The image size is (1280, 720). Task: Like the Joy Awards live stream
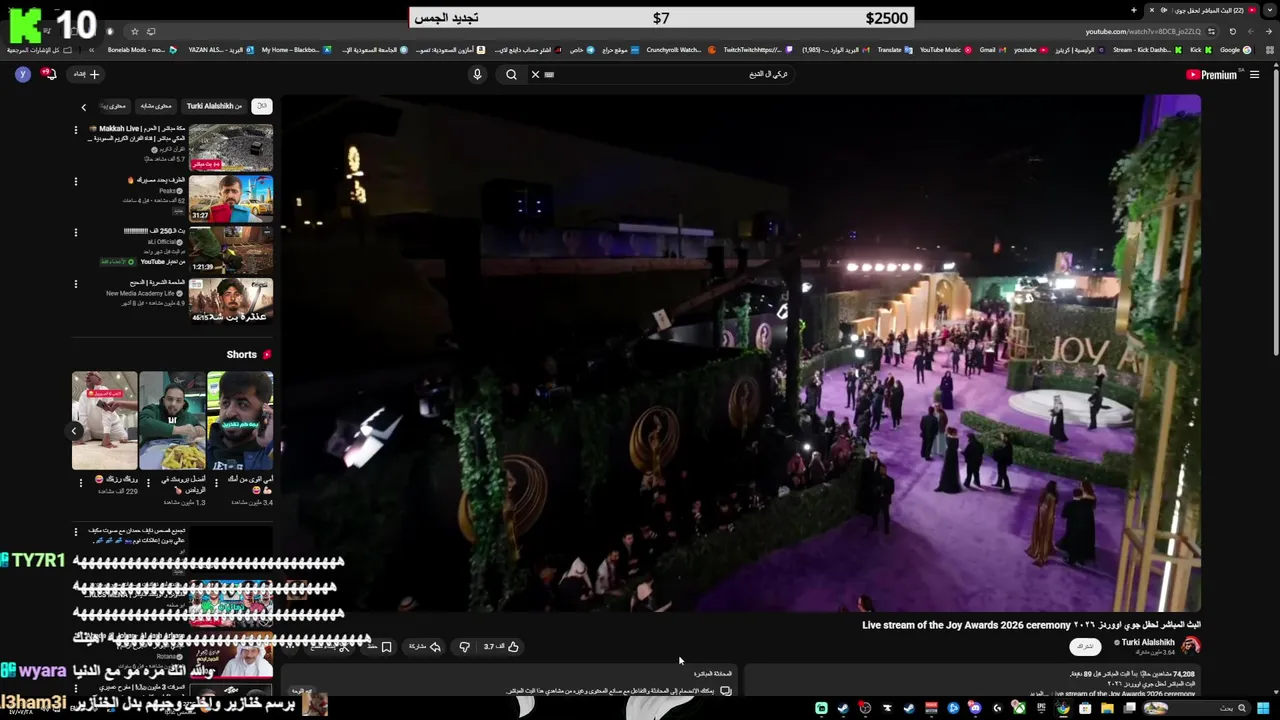502,647
